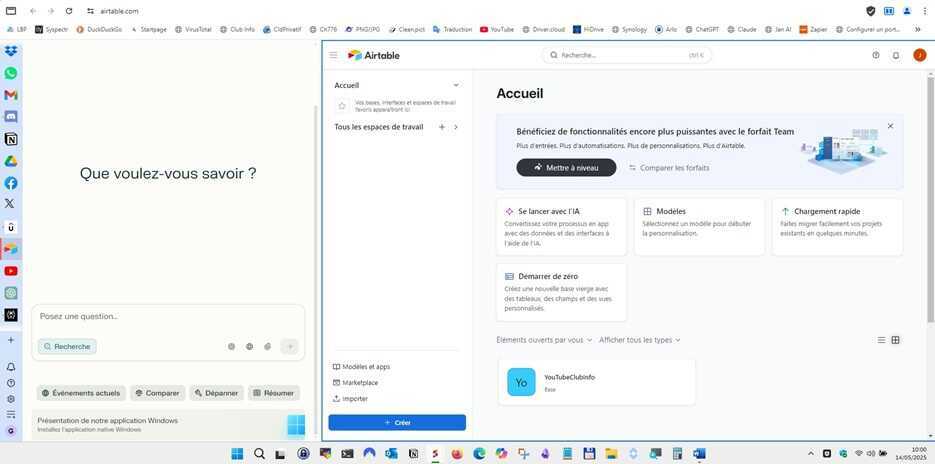Click the Dépanner suggestion chip
The image size is (935, 464).
tap(216, 393)
